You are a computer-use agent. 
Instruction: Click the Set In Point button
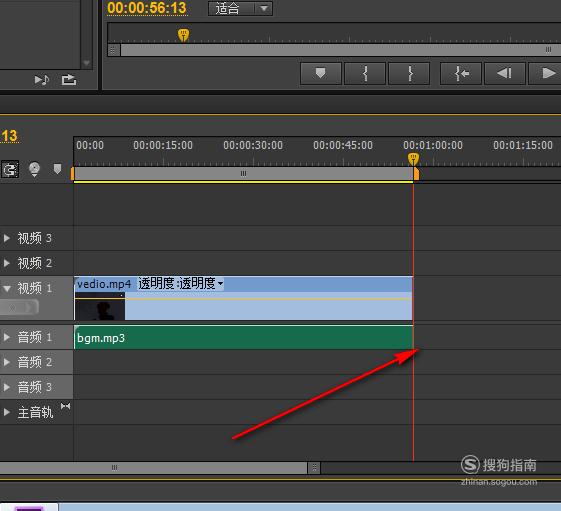365,73
